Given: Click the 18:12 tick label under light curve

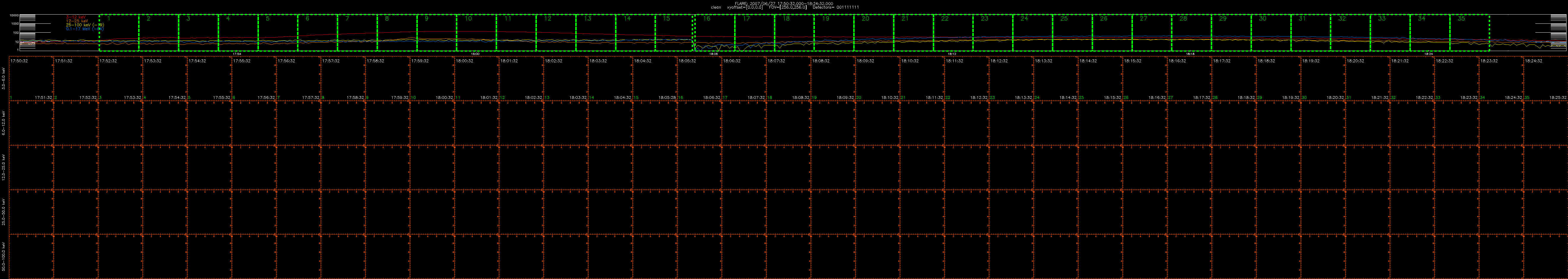Looking at the screenshot, I should point(953,53).
